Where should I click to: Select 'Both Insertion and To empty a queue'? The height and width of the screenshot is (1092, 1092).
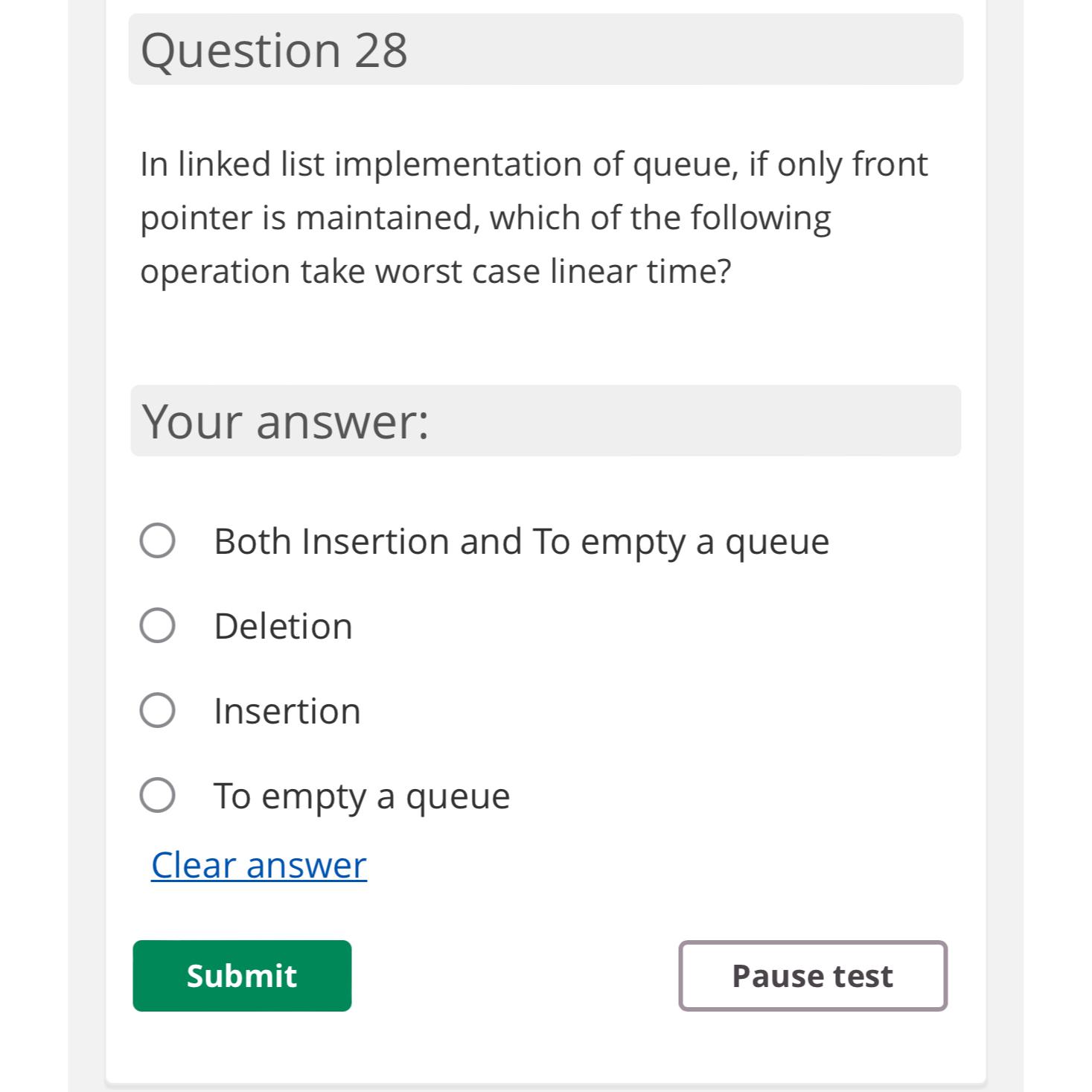[x=159, y=540]
